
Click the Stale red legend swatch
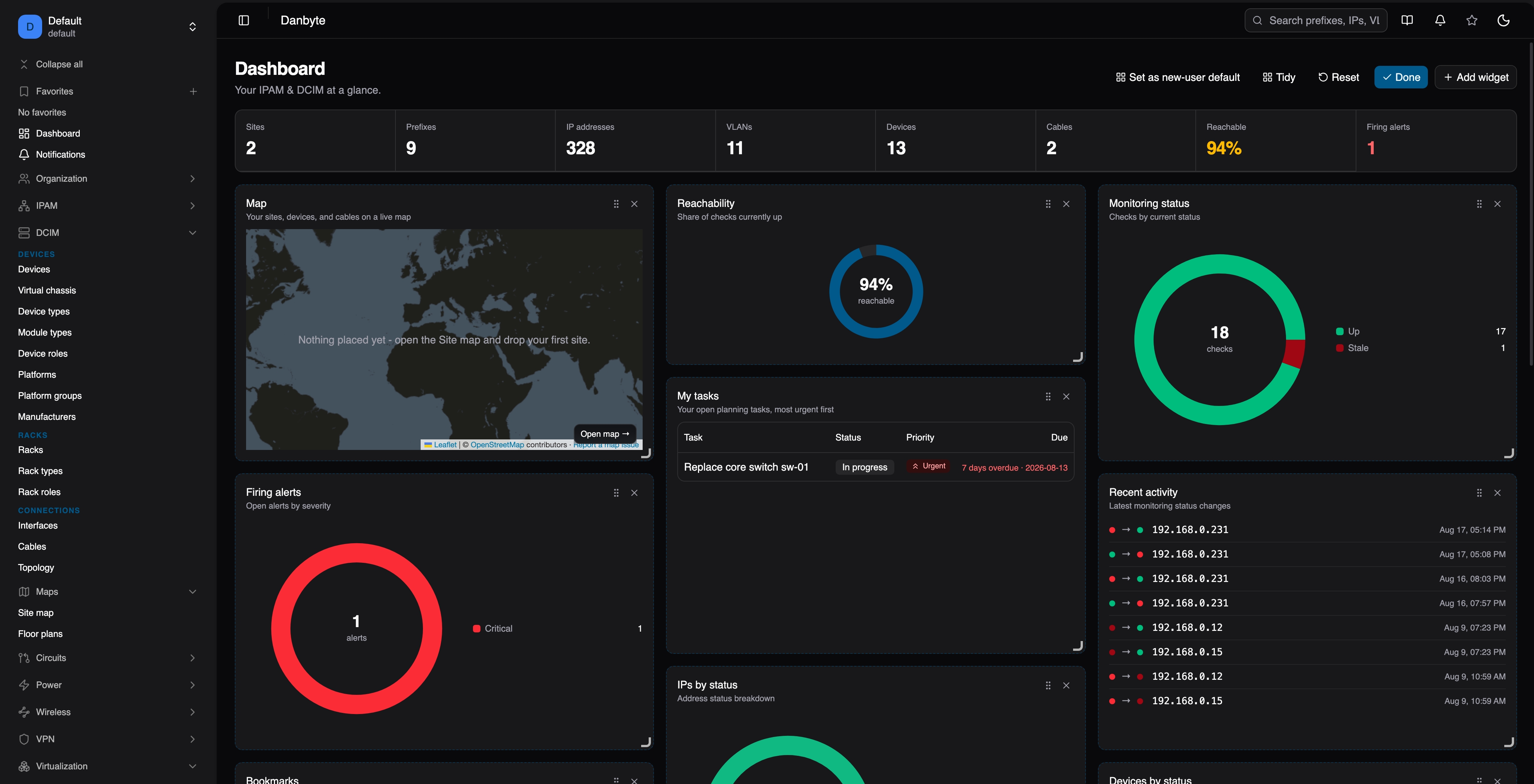[x=1340, y=348]
